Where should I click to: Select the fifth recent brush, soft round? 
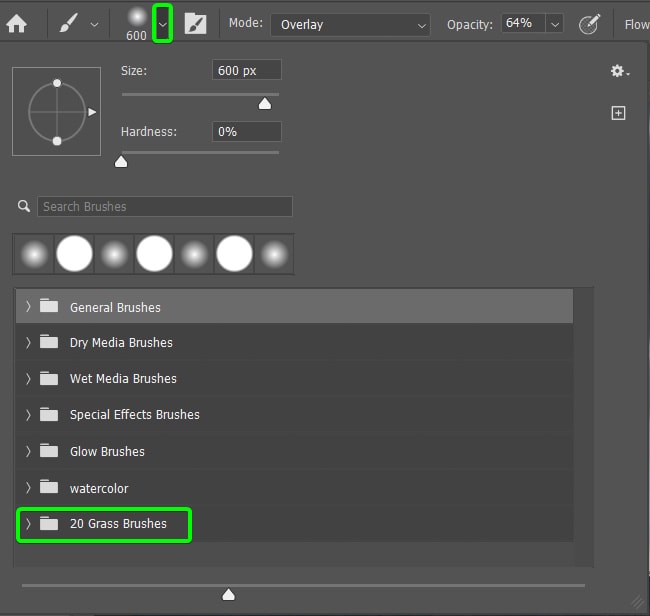(x=194, y=254)
